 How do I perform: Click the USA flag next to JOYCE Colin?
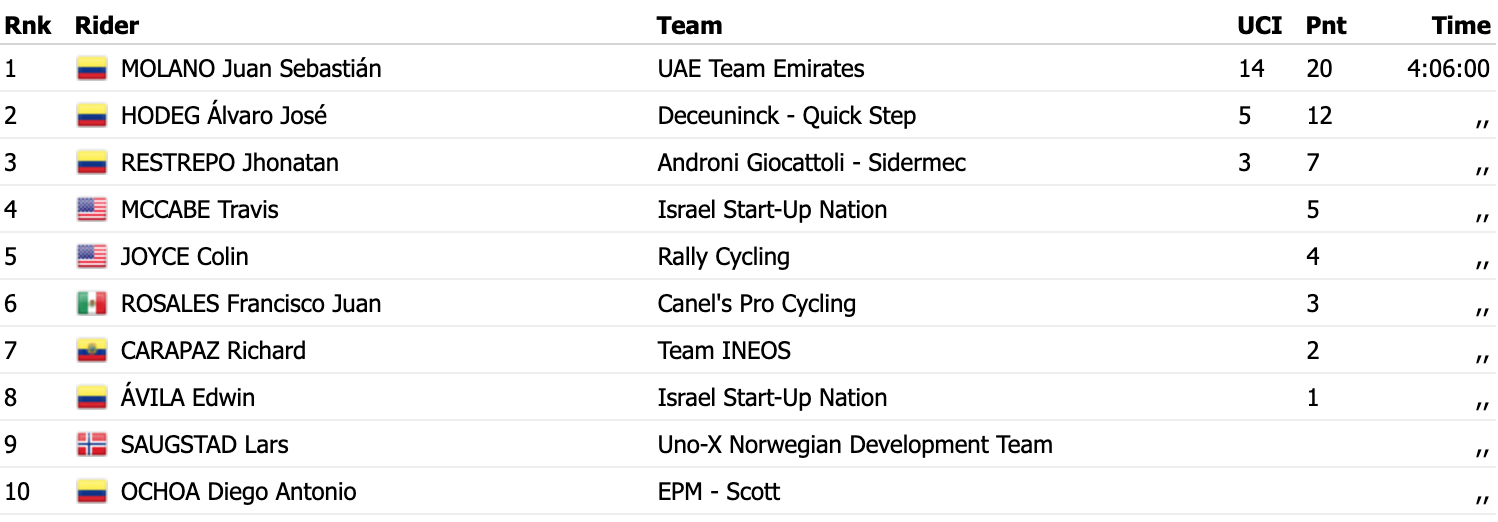coord(92,257)
